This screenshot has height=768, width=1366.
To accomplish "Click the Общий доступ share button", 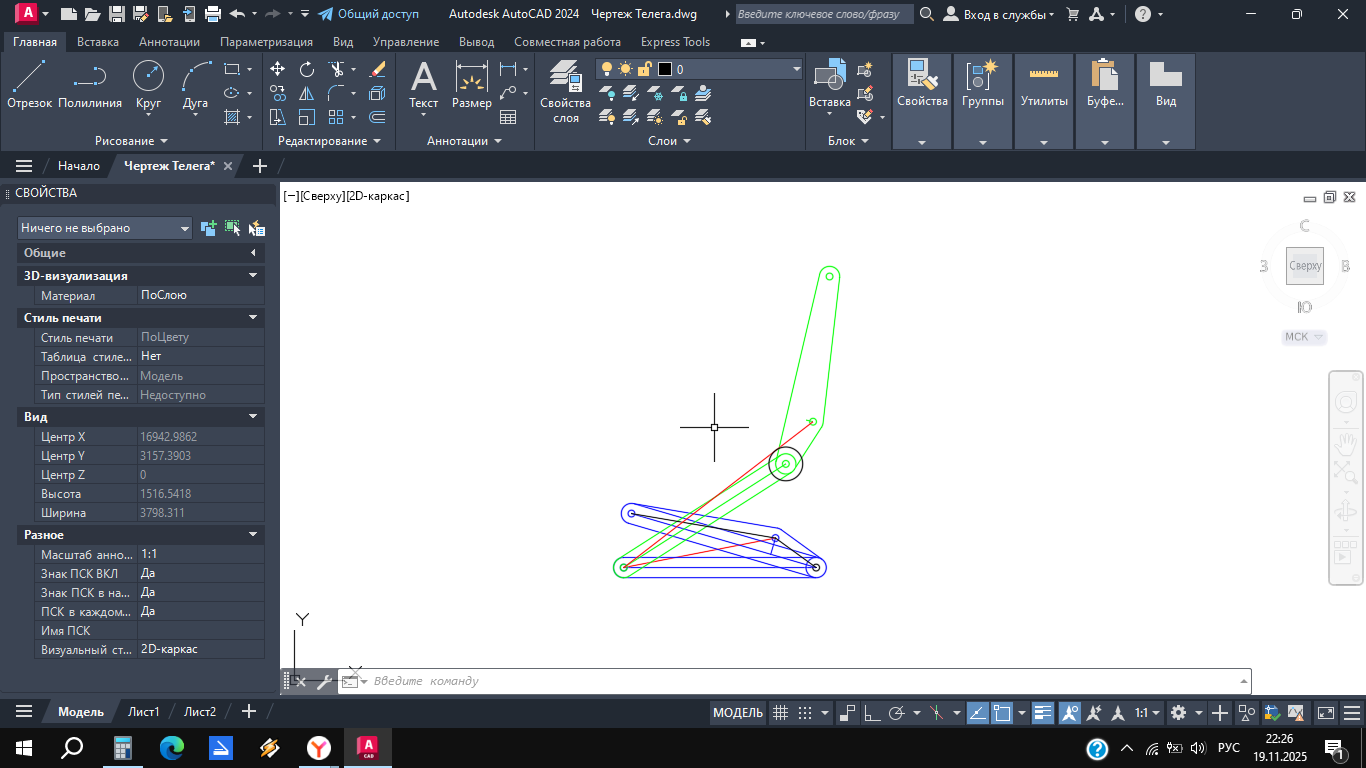I will pos(368,14).
